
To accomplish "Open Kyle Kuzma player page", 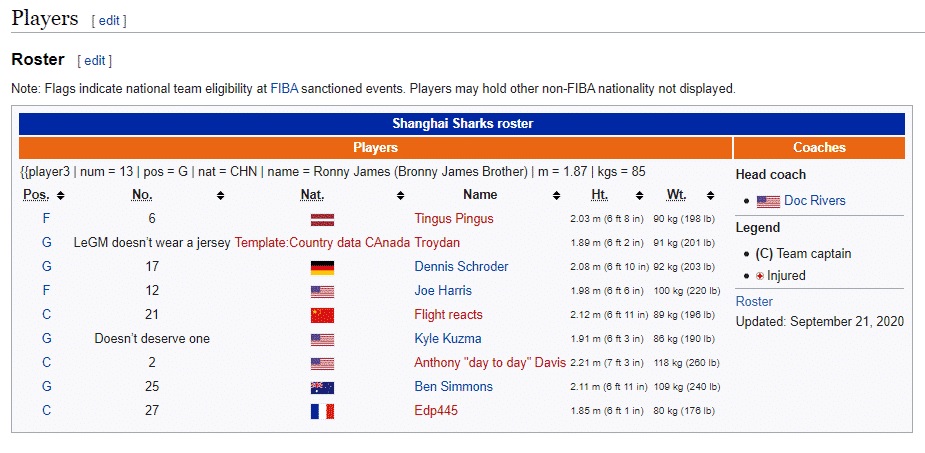I will tap(448, 339).
